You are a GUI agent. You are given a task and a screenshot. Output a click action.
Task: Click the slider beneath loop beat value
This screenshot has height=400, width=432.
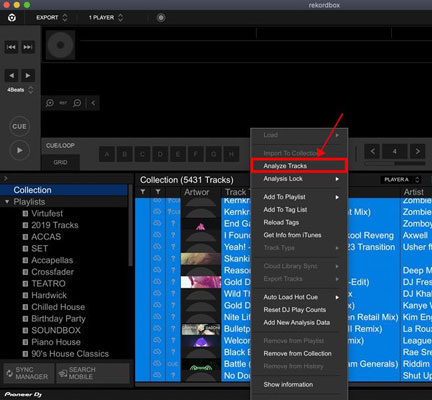395,164
